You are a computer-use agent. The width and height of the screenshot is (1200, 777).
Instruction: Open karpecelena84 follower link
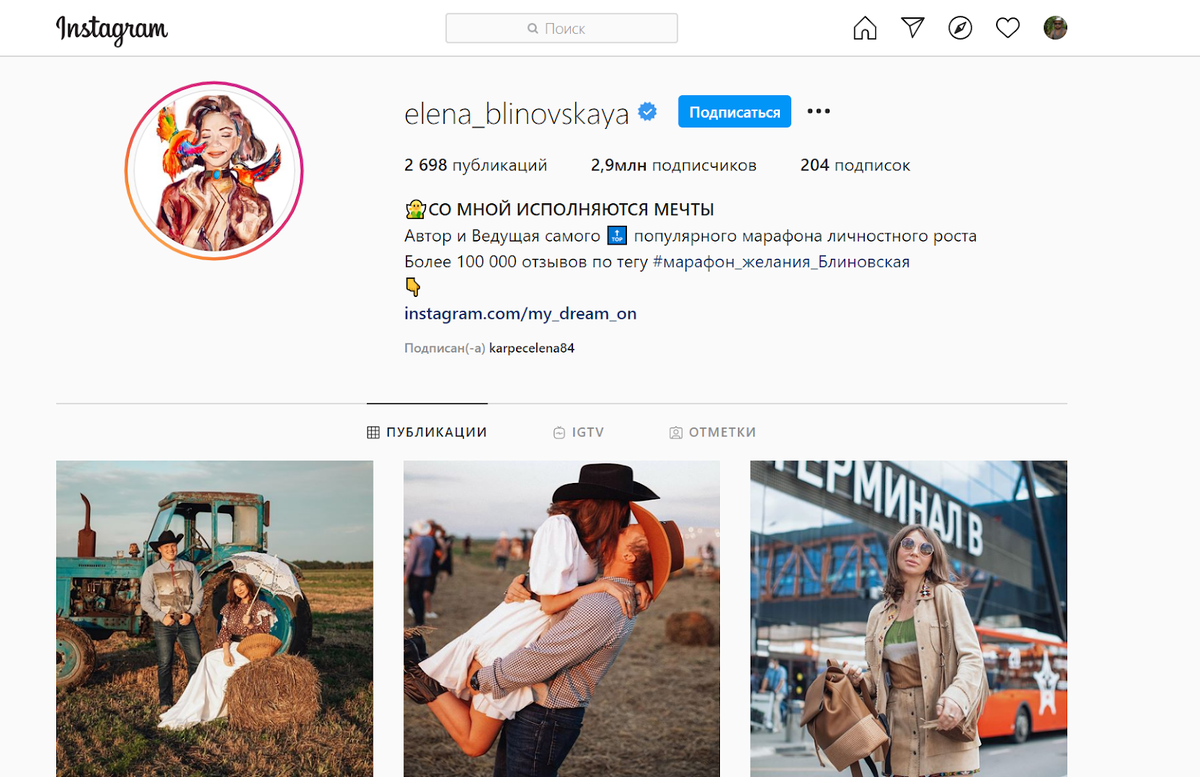[532, 349]
